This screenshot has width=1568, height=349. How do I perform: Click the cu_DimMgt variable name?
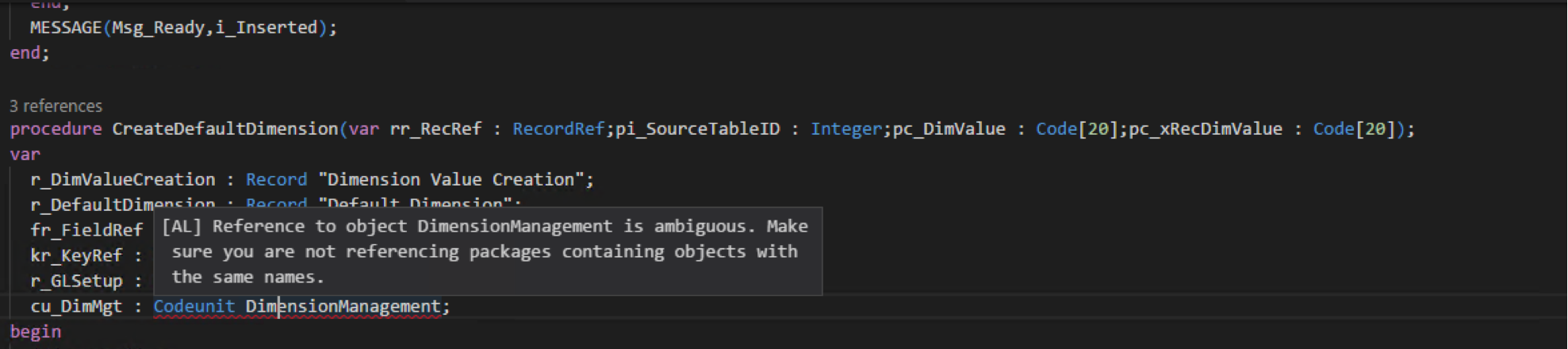point(76,307)
